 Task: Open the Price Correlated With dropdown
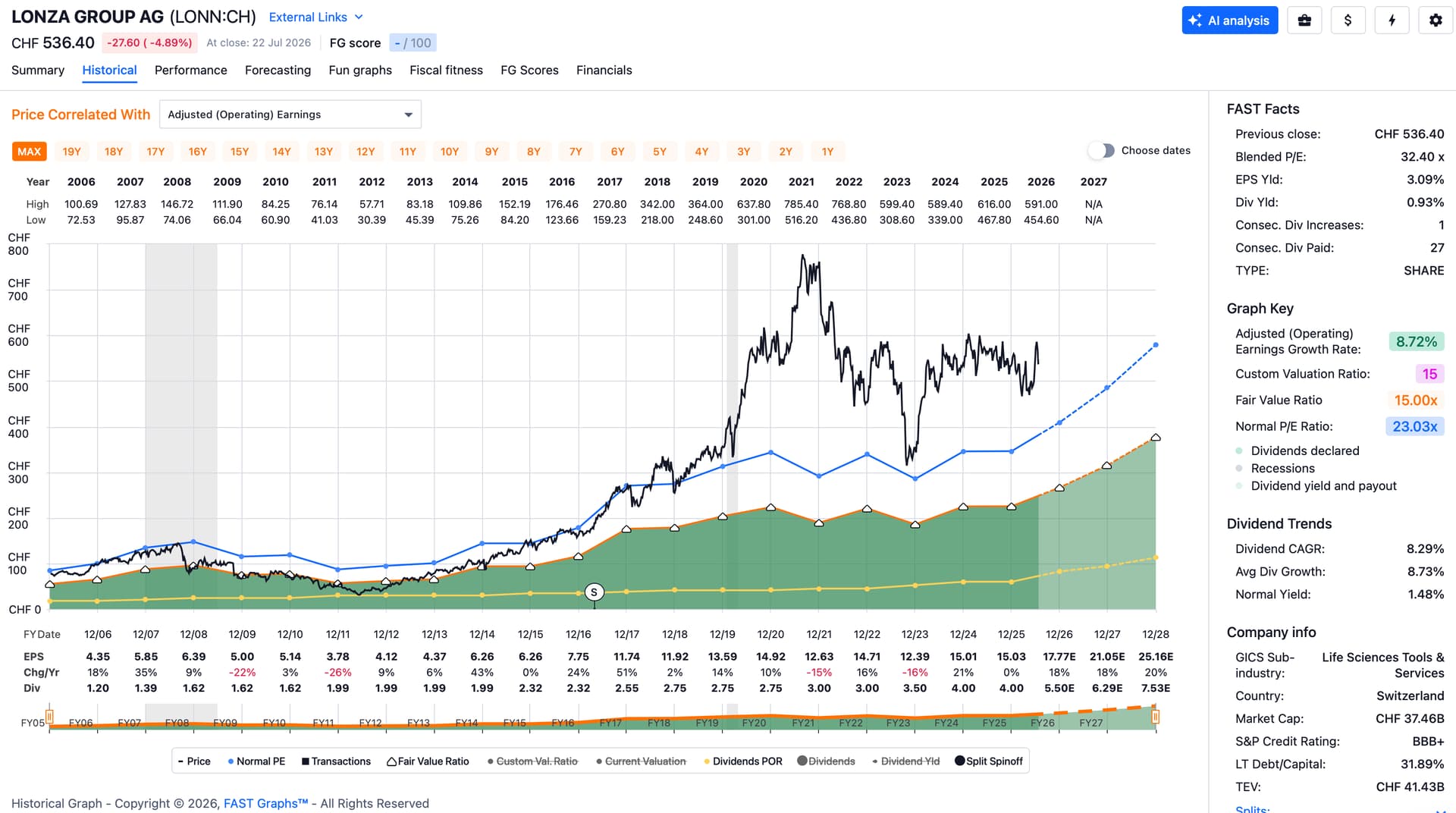[290, 115]
